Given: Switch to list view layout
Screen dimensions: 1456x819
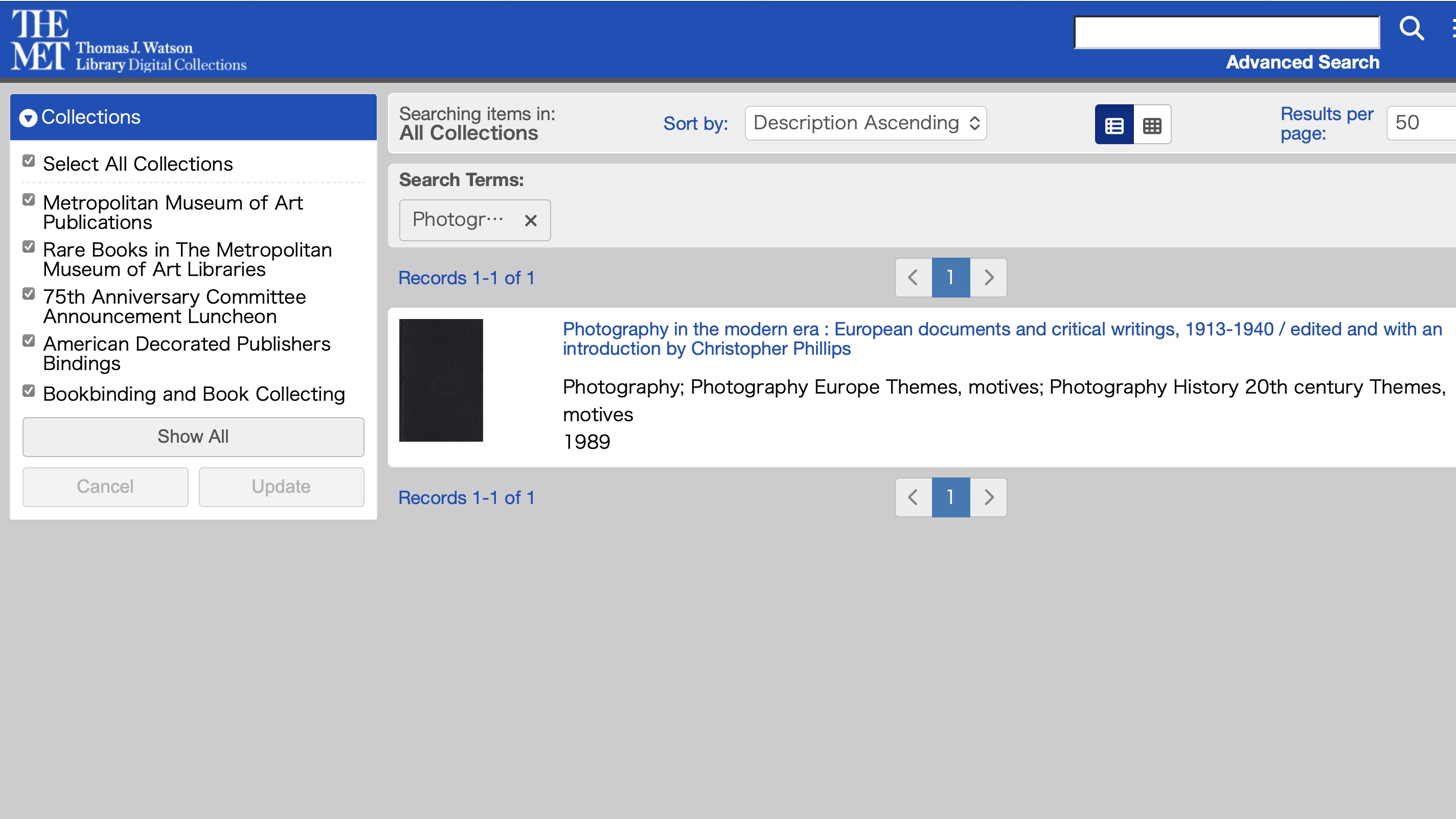Looking at the screenshot, I should point(1113,125).
